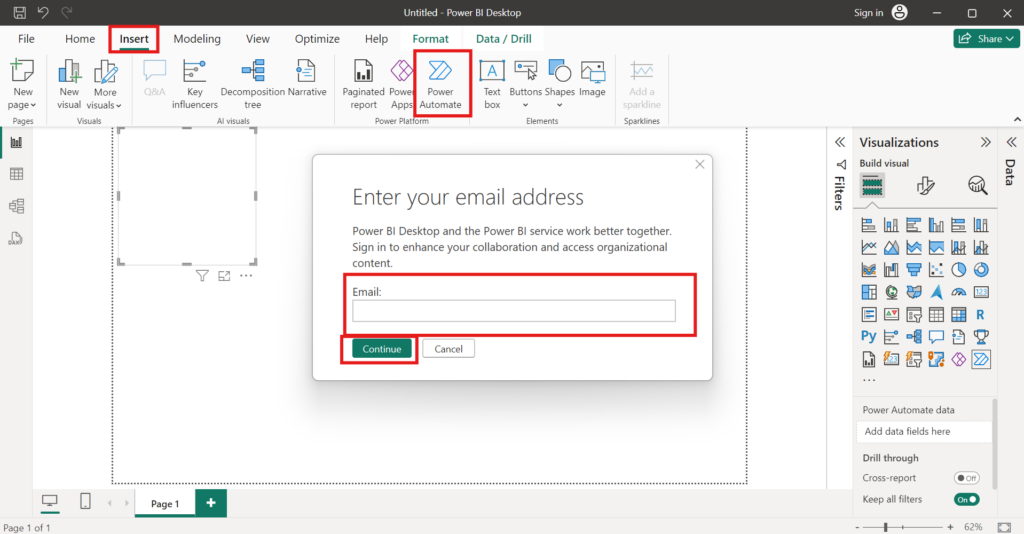This screenshot has height=534, width=1024.
Task: Open Report view in left sidebar
Action: click(16, 142)
